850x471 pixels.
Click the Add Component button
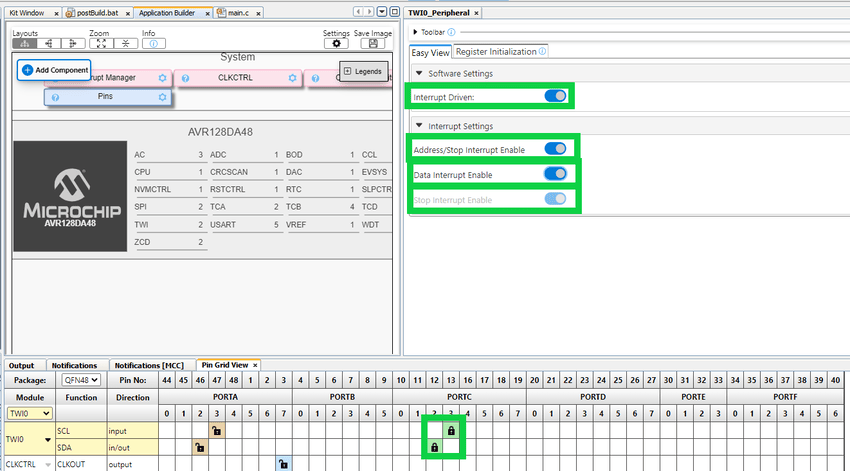[55, 70]
